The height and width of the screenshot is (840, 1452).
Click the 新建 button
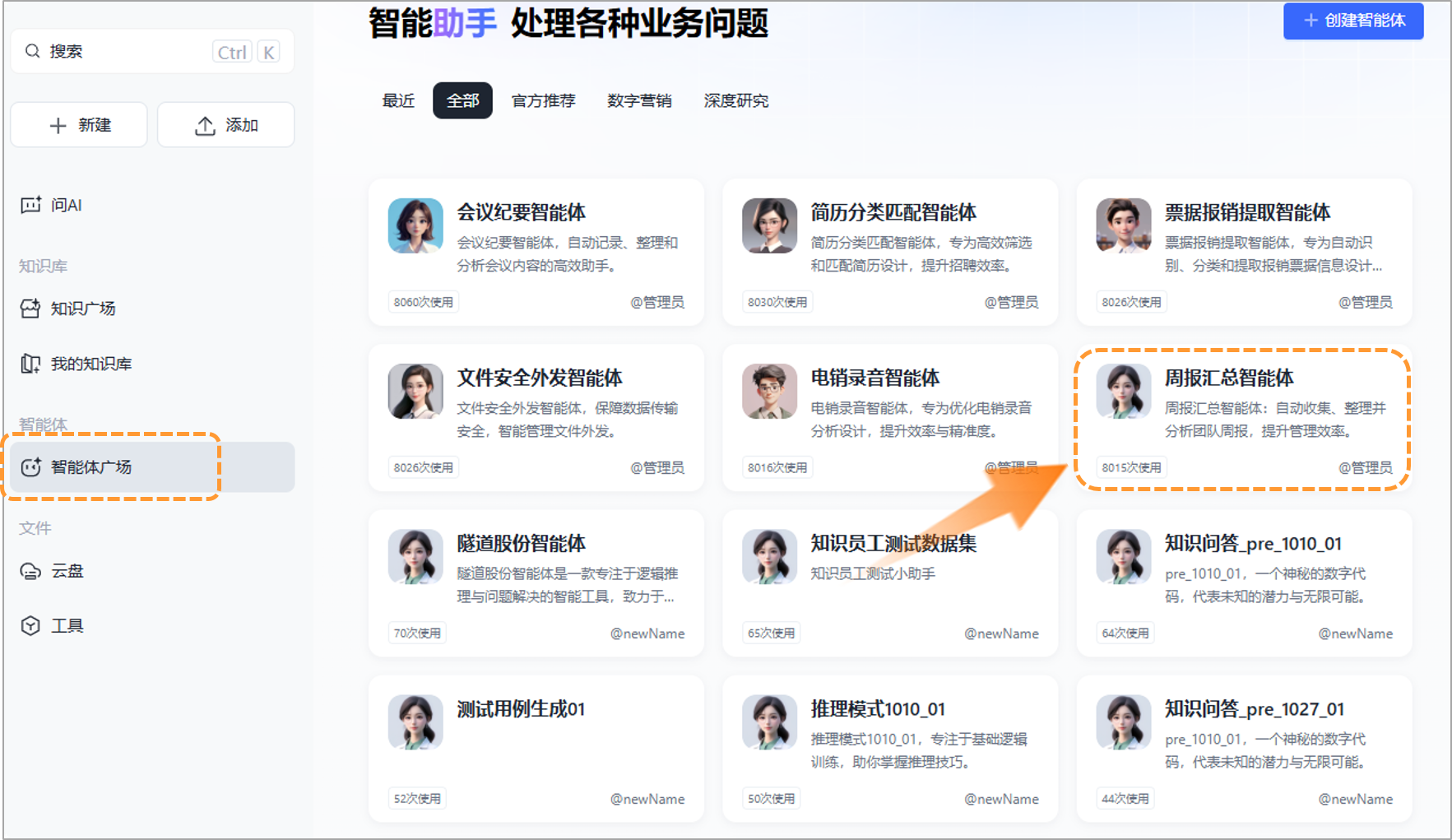click(78, 124)
